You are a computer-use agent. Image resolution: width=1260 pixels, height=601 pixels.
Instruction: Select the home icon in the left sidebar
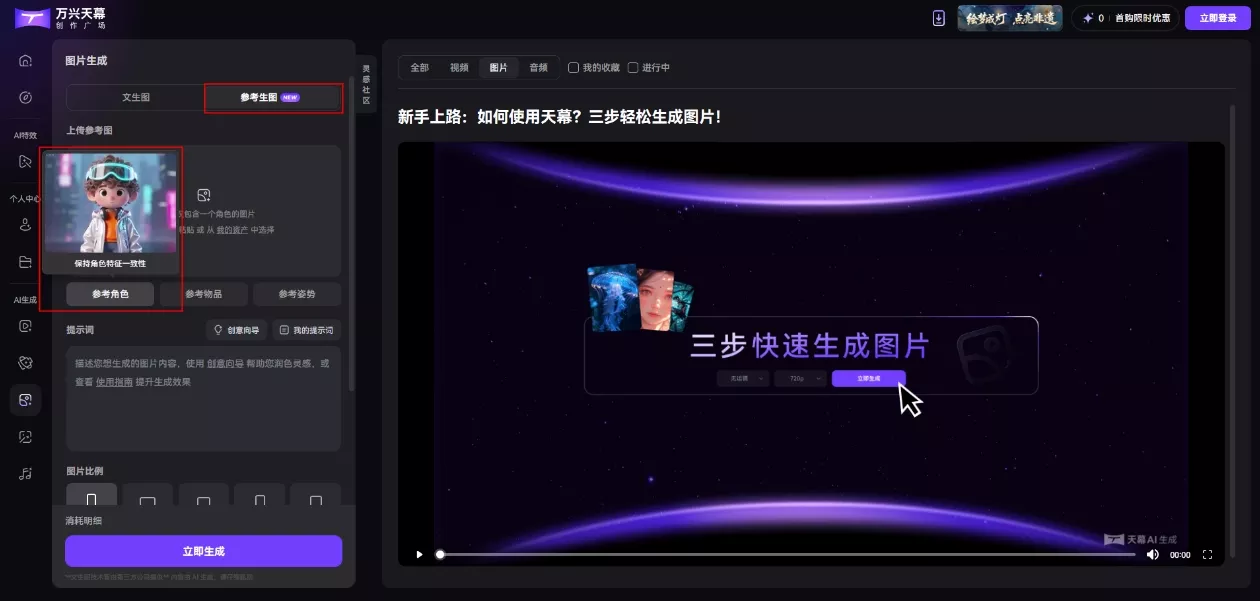pos(26,60)
